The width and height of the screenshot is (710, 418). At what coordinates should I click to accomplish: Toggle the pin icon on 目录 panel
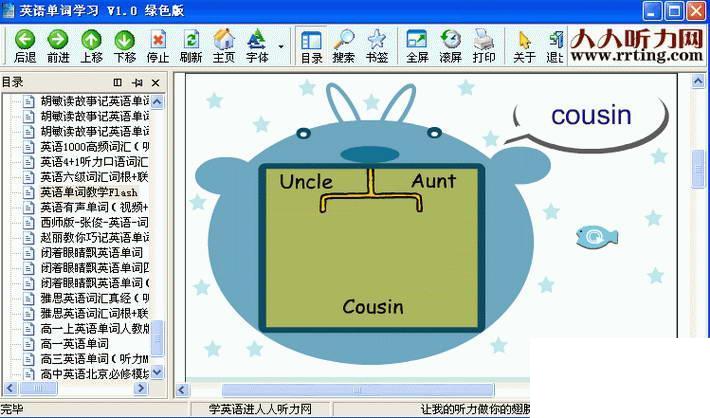click(137, 82)
